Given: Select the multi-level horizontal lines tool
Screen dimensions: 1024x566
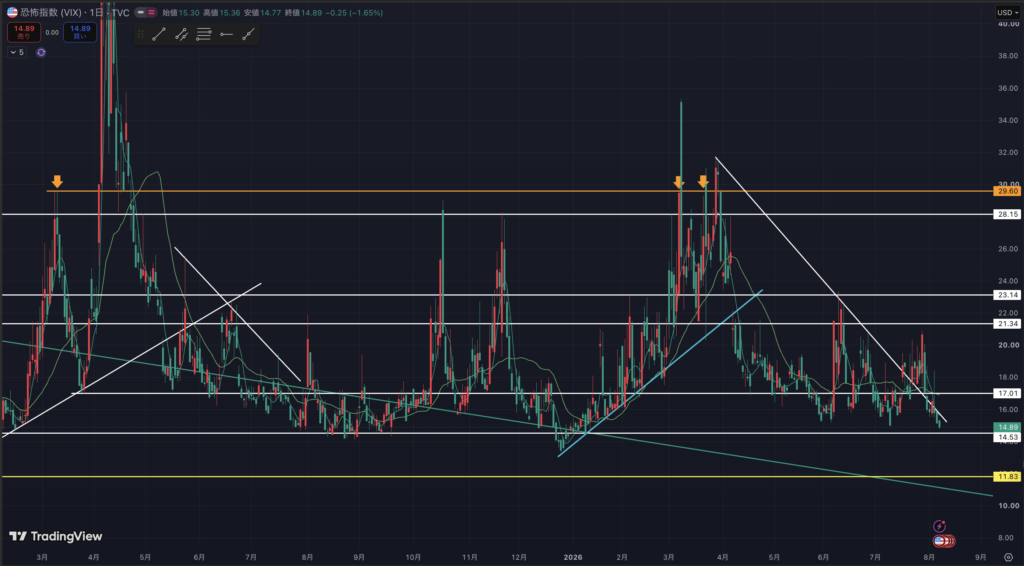Looking at the screenshot, I should pyautogui.click(x=204, y=35).
